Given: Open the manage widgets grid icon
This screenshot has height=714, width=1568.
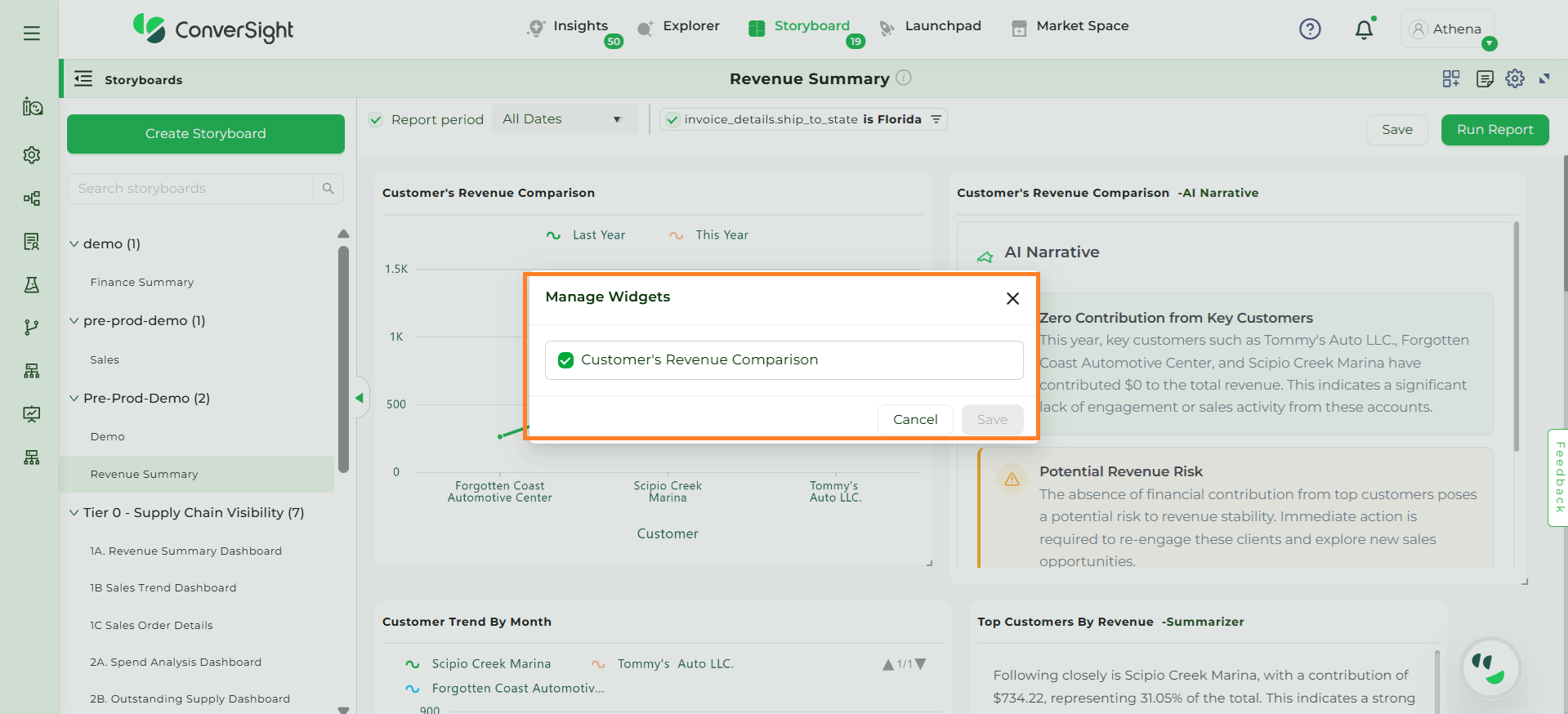Looking at the screenshot, I should pos(1451,78).
